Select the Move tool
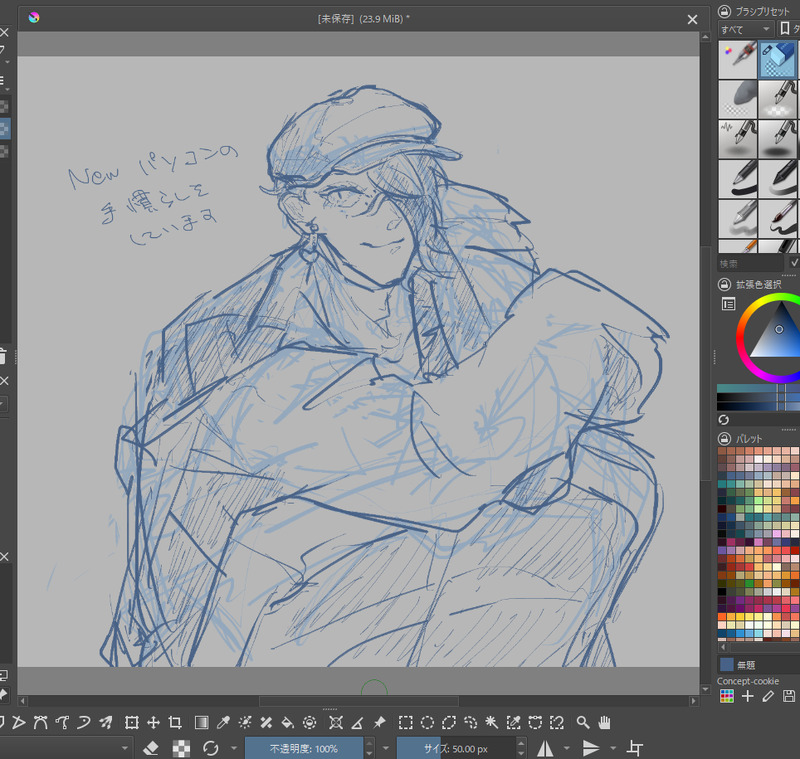 point(154,722)
